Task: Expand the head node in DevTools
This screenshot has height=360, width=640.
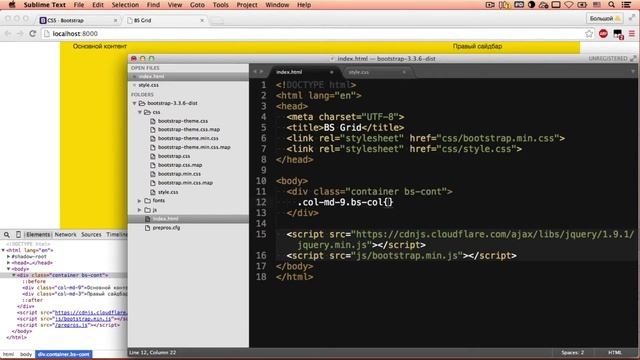Action: pyautogui.click(x=9, y=263)
